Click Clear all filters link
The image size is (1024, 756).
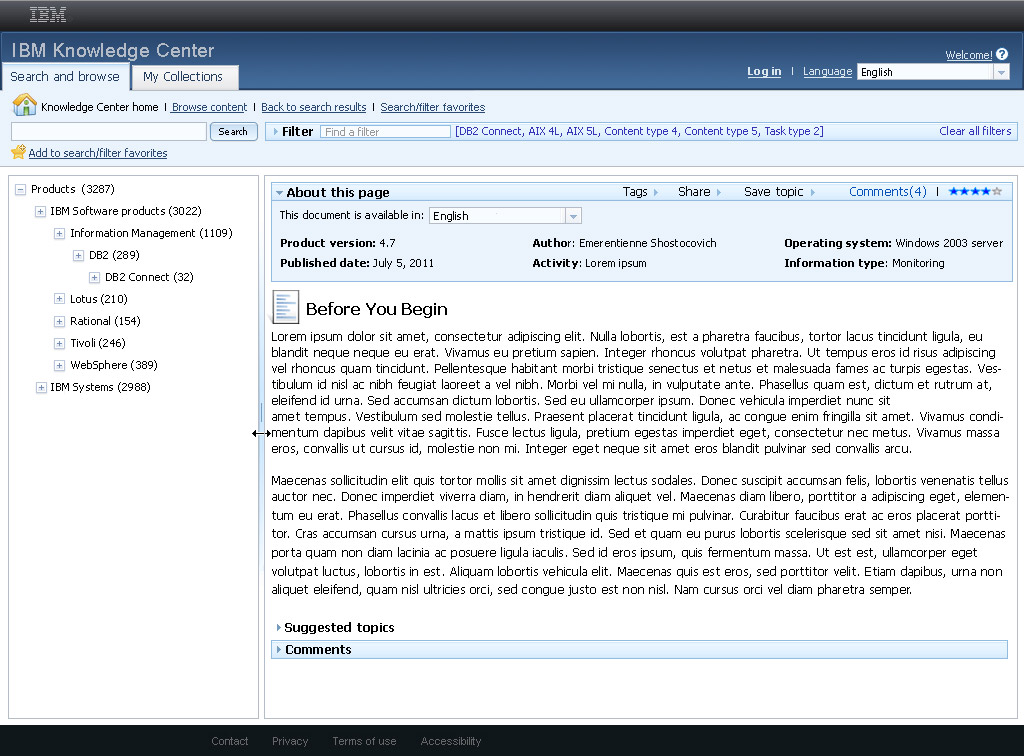tap(975, 131)
